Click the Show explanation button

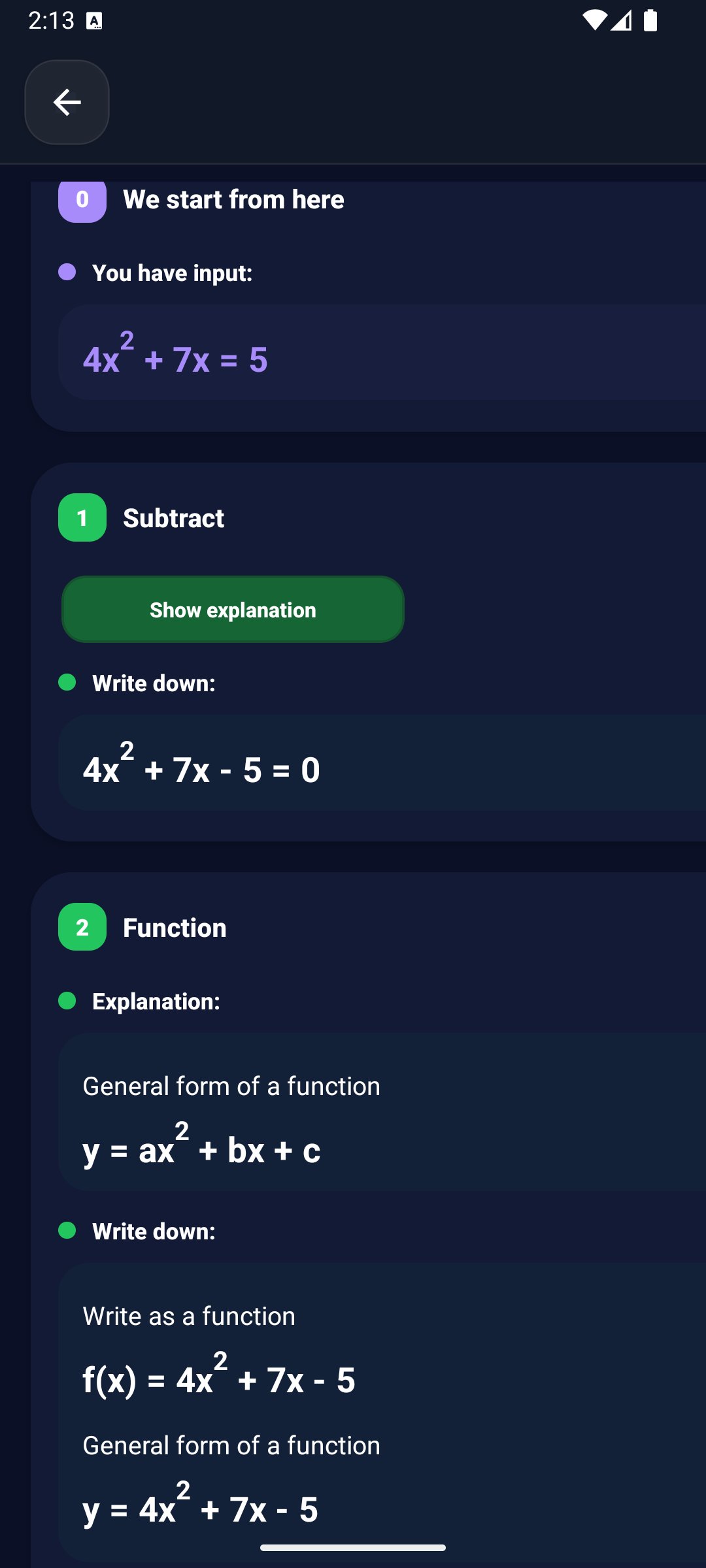[x=233, y=609]
